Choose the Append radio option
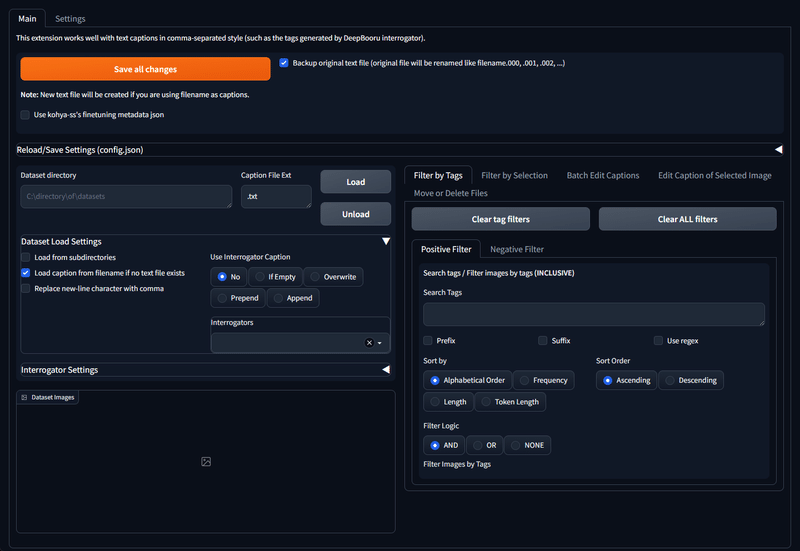 [x=293, y=298]
